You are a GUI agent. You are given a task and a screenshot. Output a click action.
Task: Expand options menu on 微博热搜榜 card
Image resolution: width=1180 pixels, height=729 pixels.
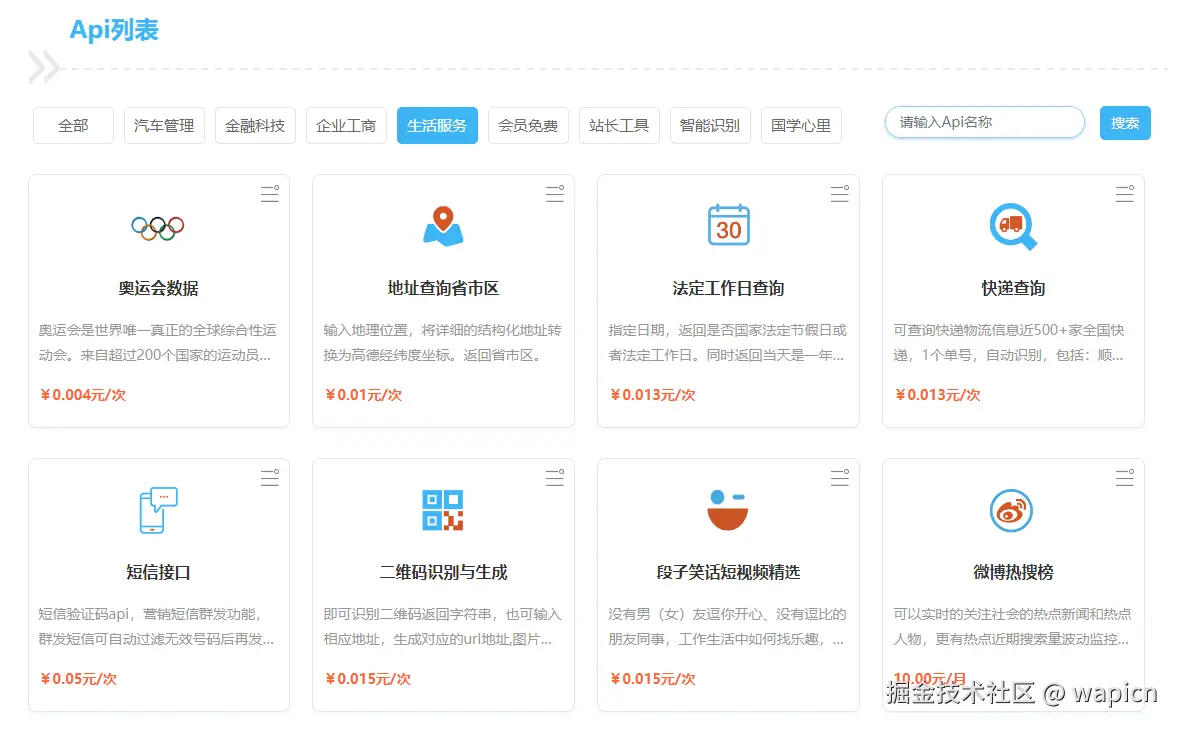1124,478
